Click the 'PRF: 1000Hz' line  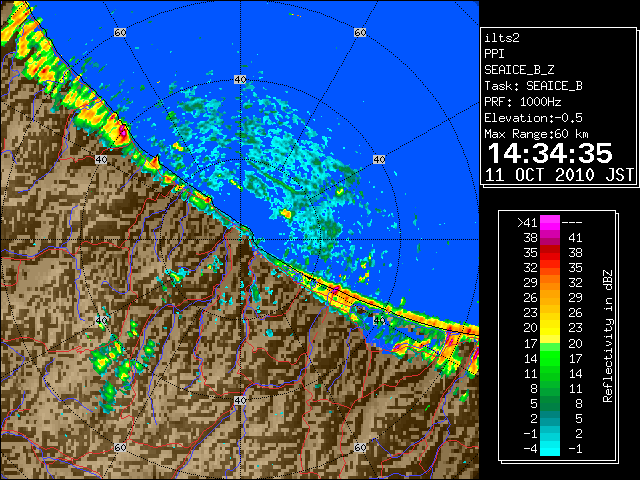[523, 102]
